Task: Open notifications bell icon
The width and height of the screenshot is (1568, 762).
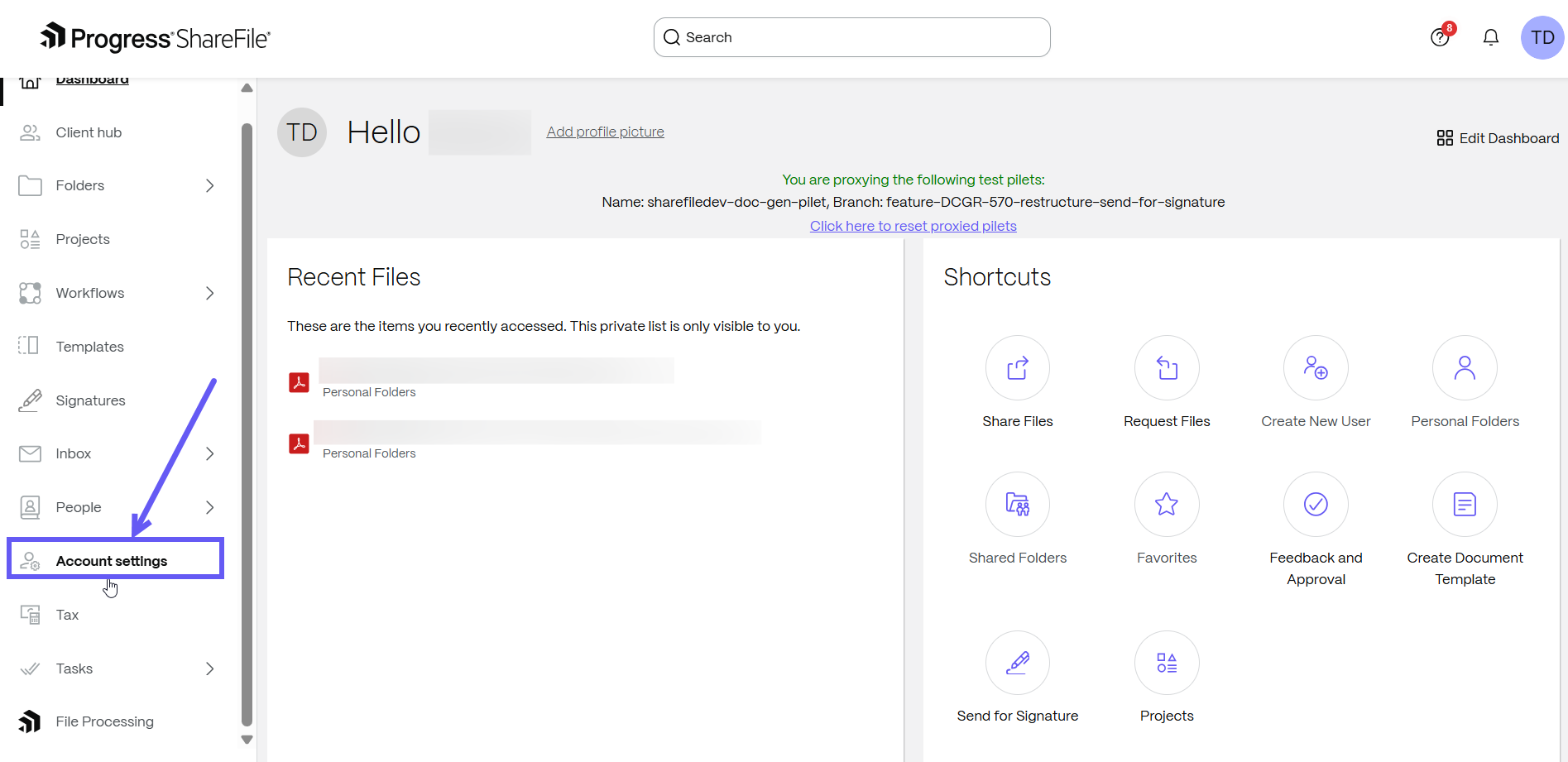Action: (x=1490, y=37)
